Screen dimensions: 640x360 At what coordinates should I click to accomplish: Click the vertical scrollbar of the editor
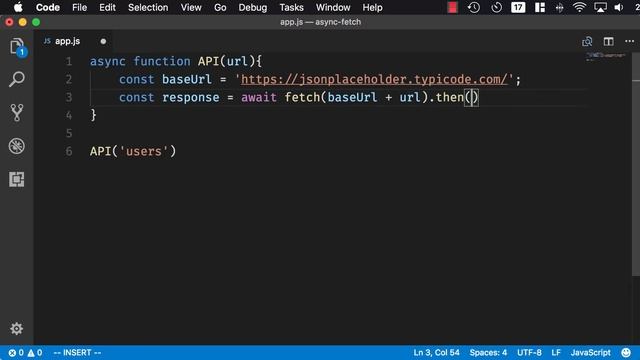click(x=636, y=163)
